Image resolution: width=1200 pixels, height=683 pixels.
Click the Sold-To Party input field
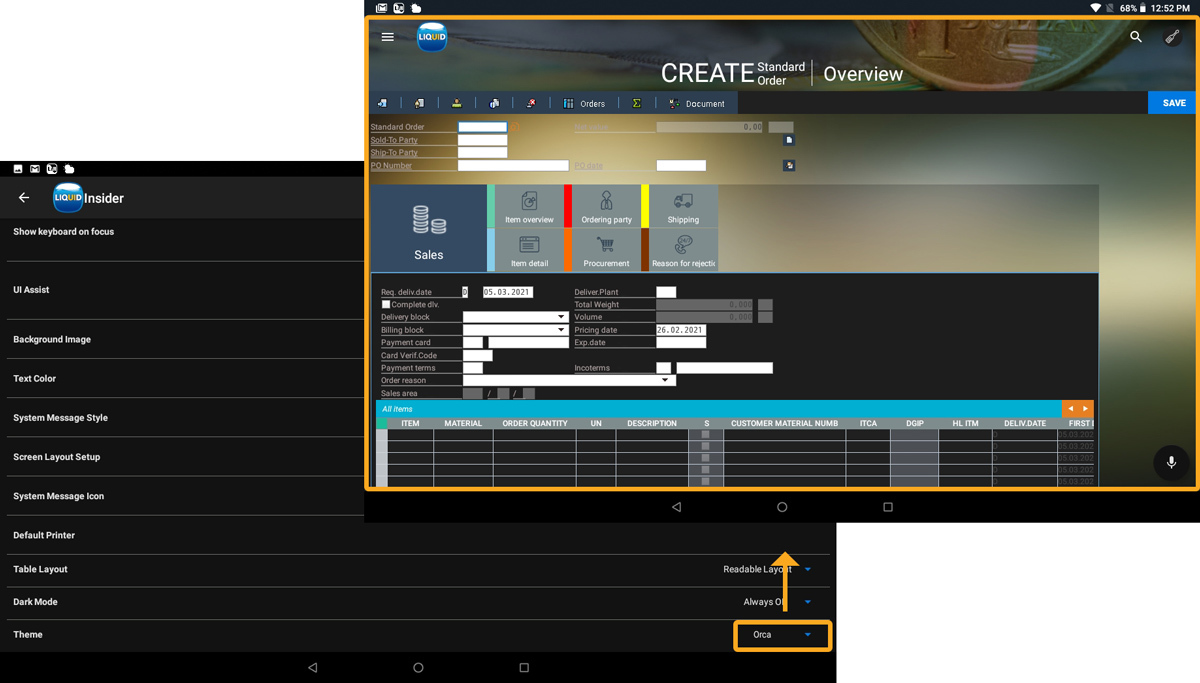tap(482, 140)
